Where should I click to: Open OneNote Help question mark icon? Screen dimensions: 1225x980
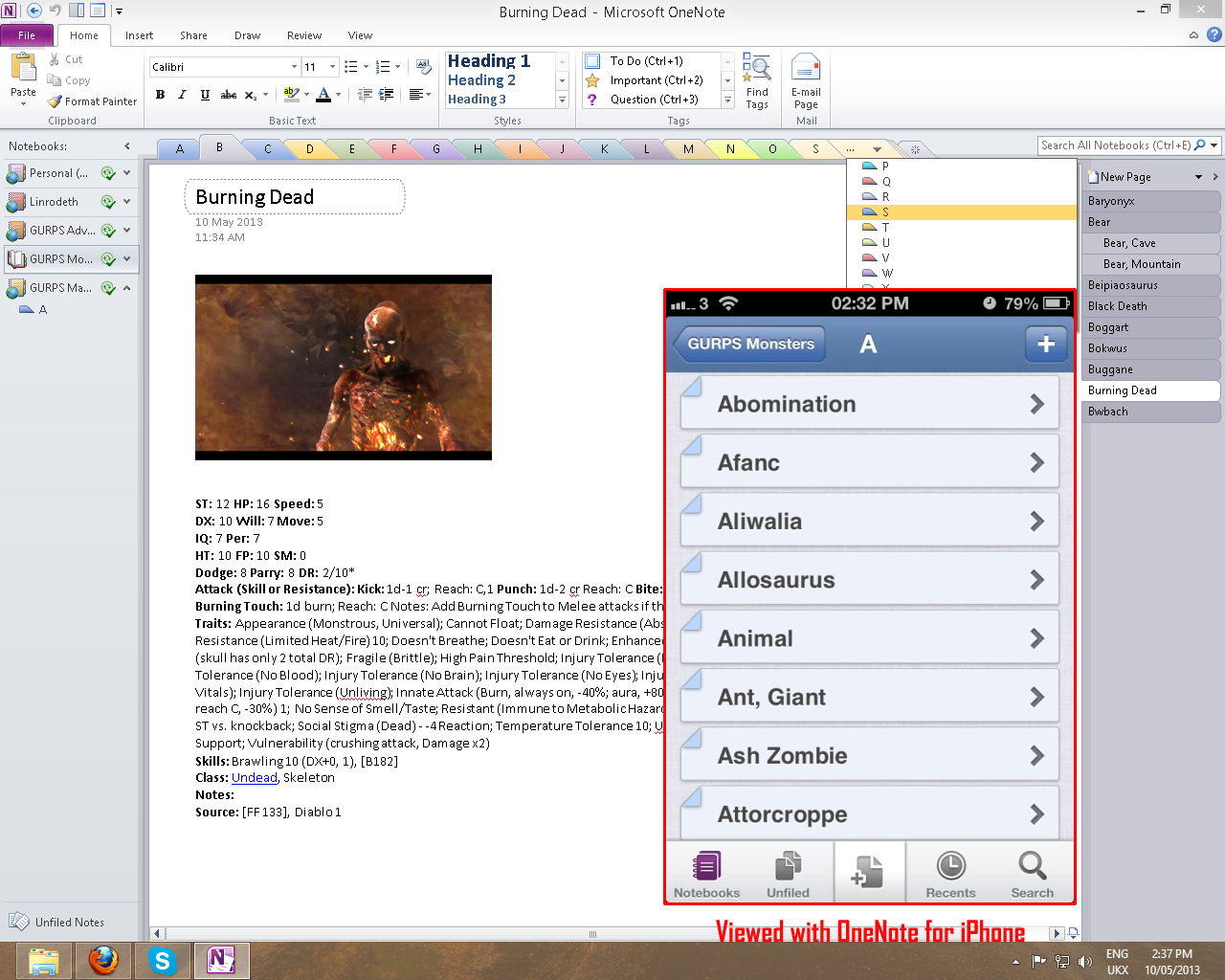point(1214,34)
